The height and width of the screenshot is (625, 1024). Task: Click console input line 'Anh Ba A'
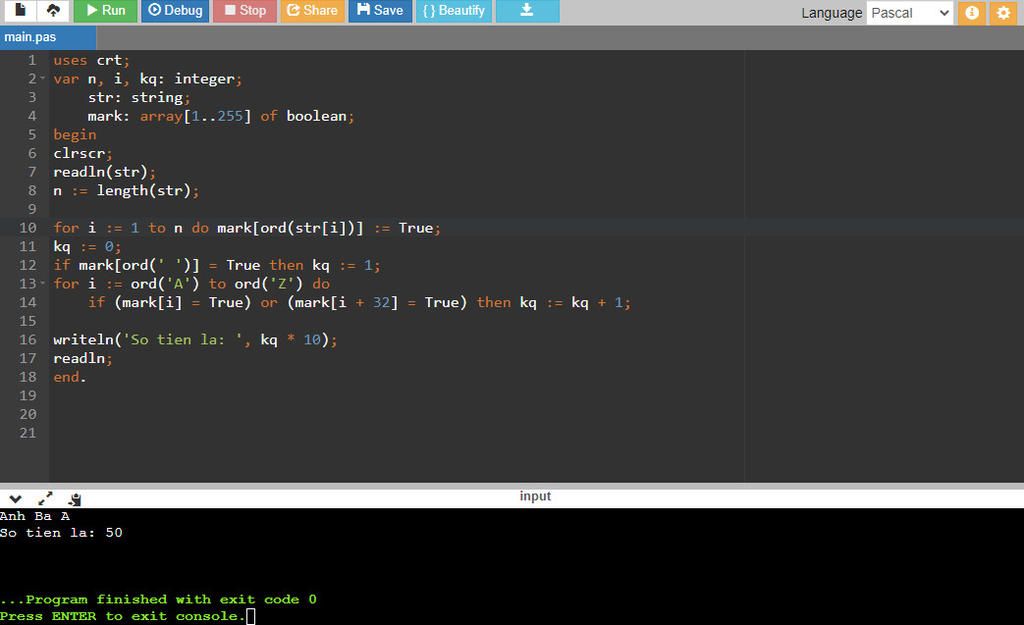click(35, 515)
